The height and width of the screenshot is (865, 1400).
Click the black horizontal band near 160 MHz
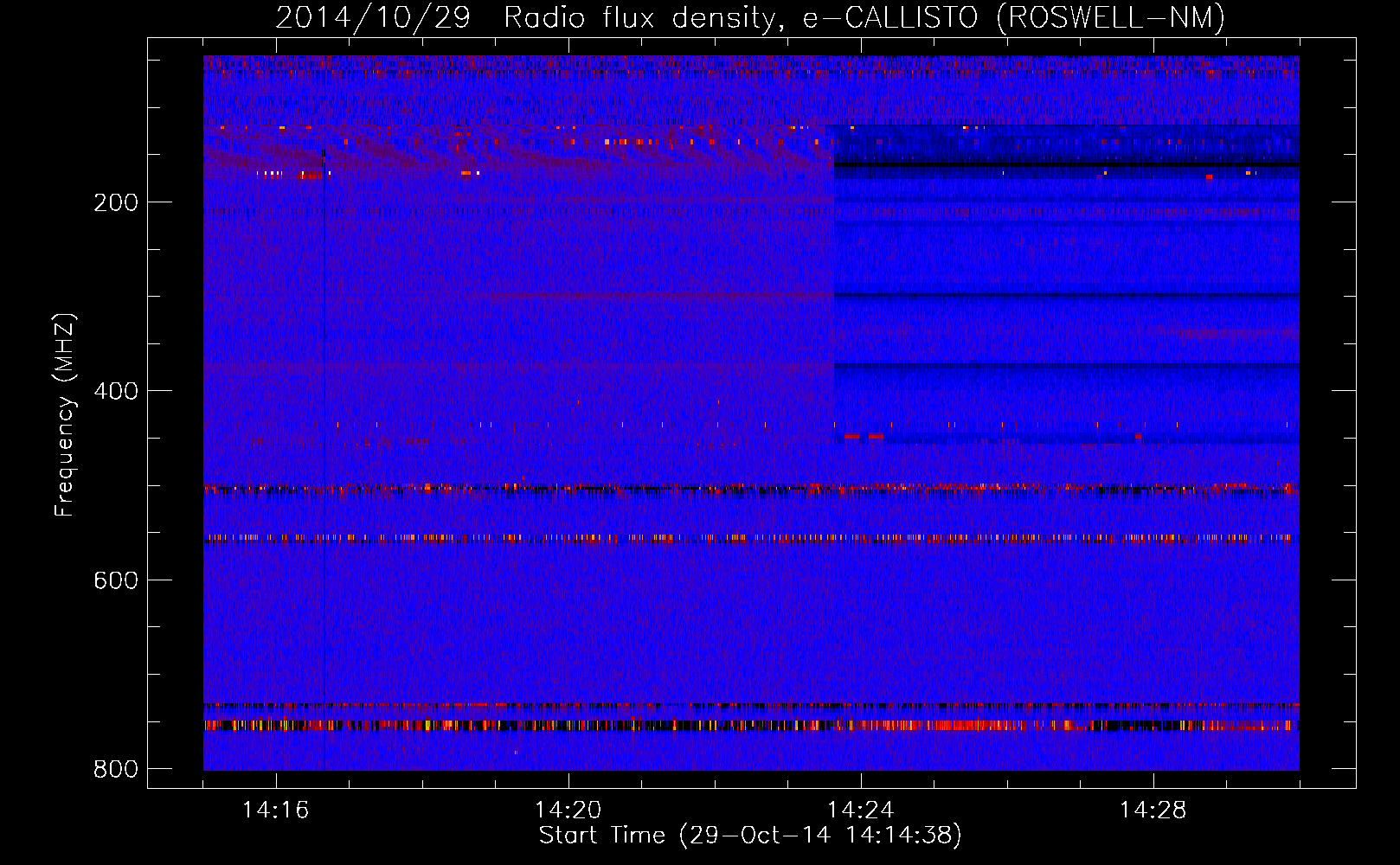(x=1066, y=164)
